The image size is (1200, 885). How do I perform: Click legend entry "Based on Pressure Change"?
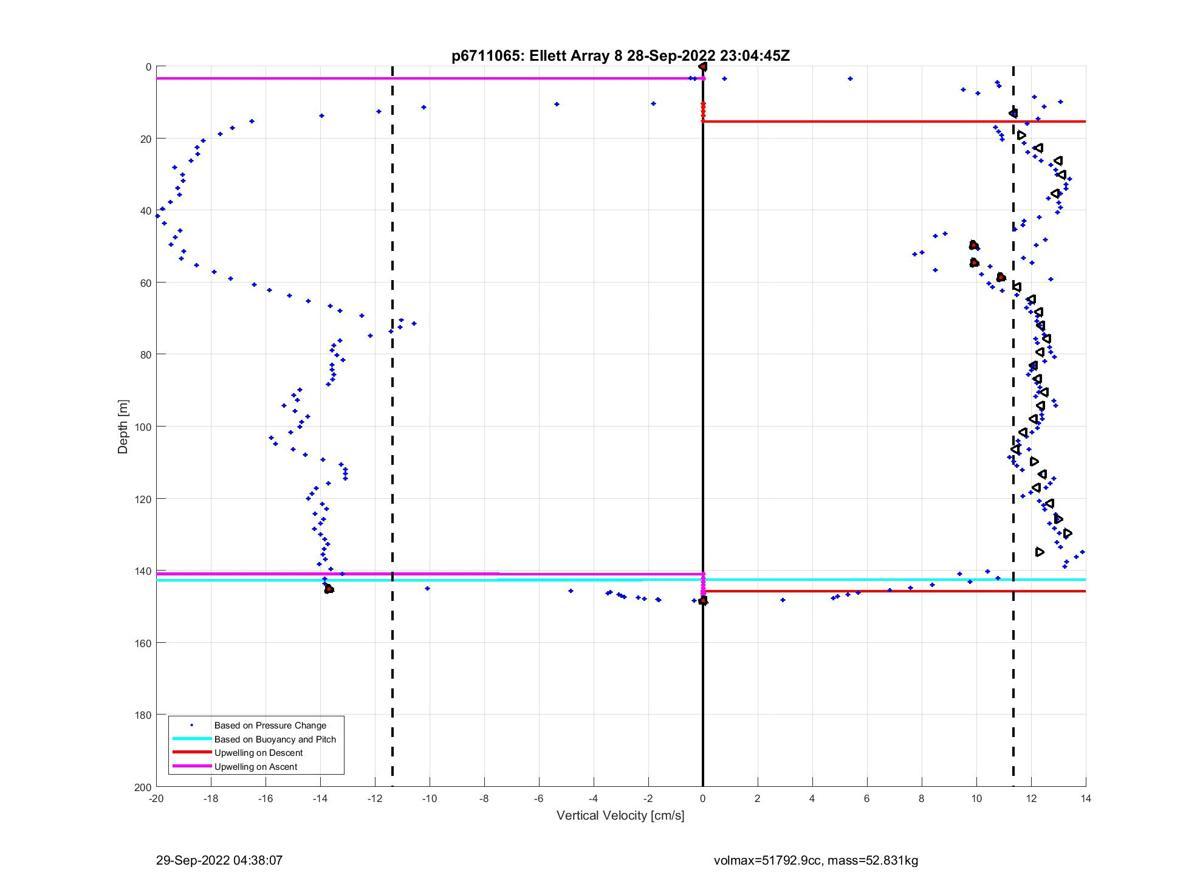point(270,725)
